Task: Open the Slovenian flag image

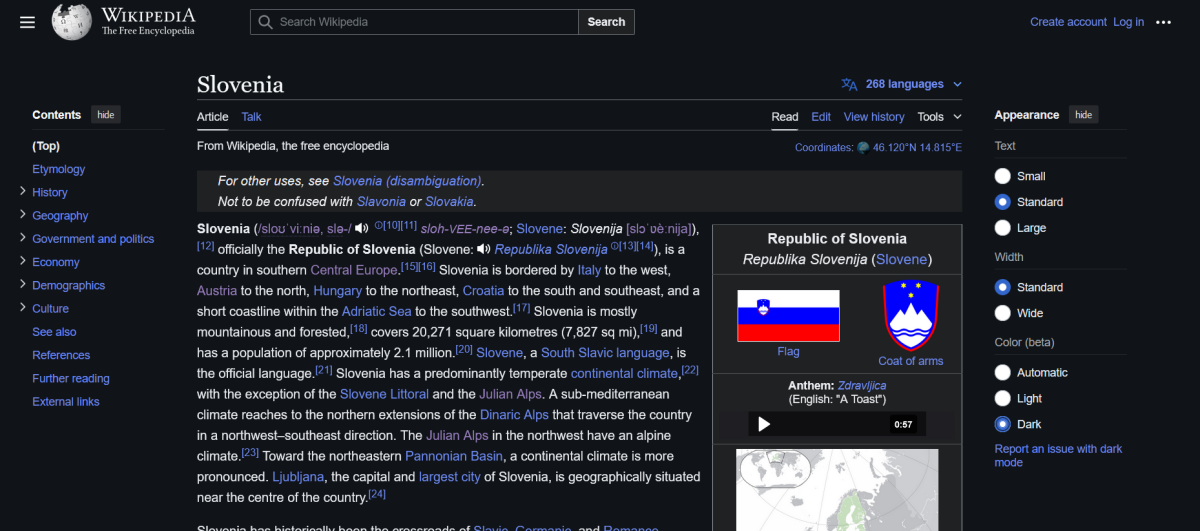Action: 788,316
